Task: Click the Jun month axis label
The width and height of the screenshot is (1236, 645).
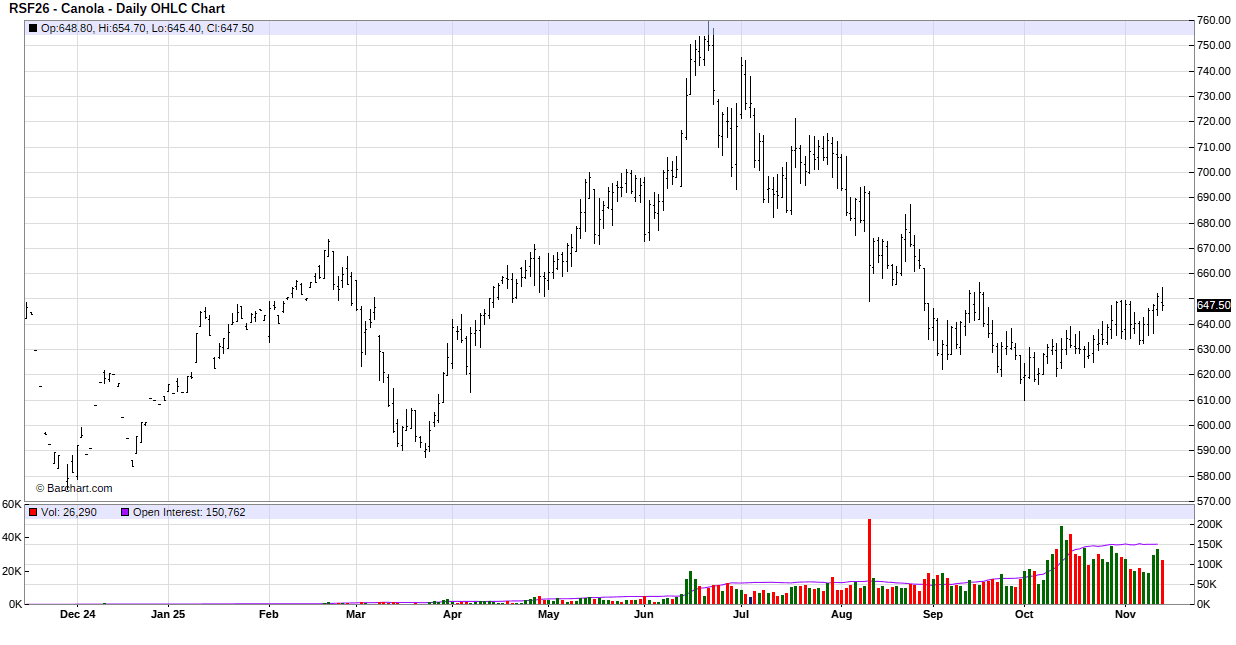Action: click(644, 615)
